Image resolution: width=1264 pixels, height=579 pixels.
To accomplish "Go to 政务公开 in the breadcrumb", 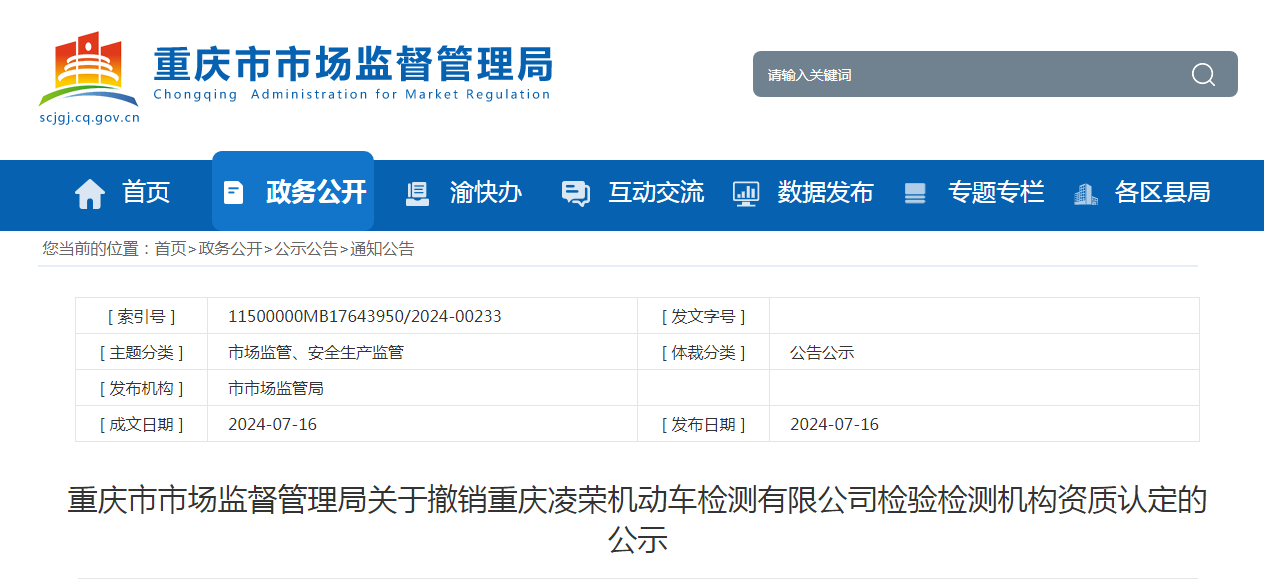I will 230,249.
